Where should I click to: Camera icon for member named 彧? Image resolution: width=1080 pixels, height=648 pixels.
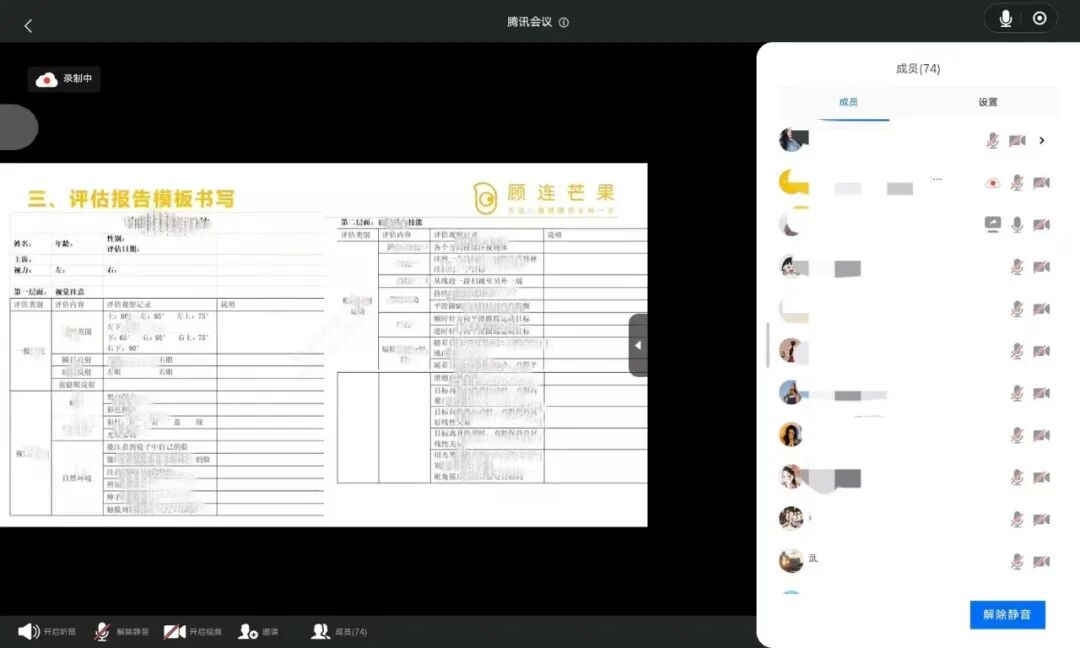1041,561
